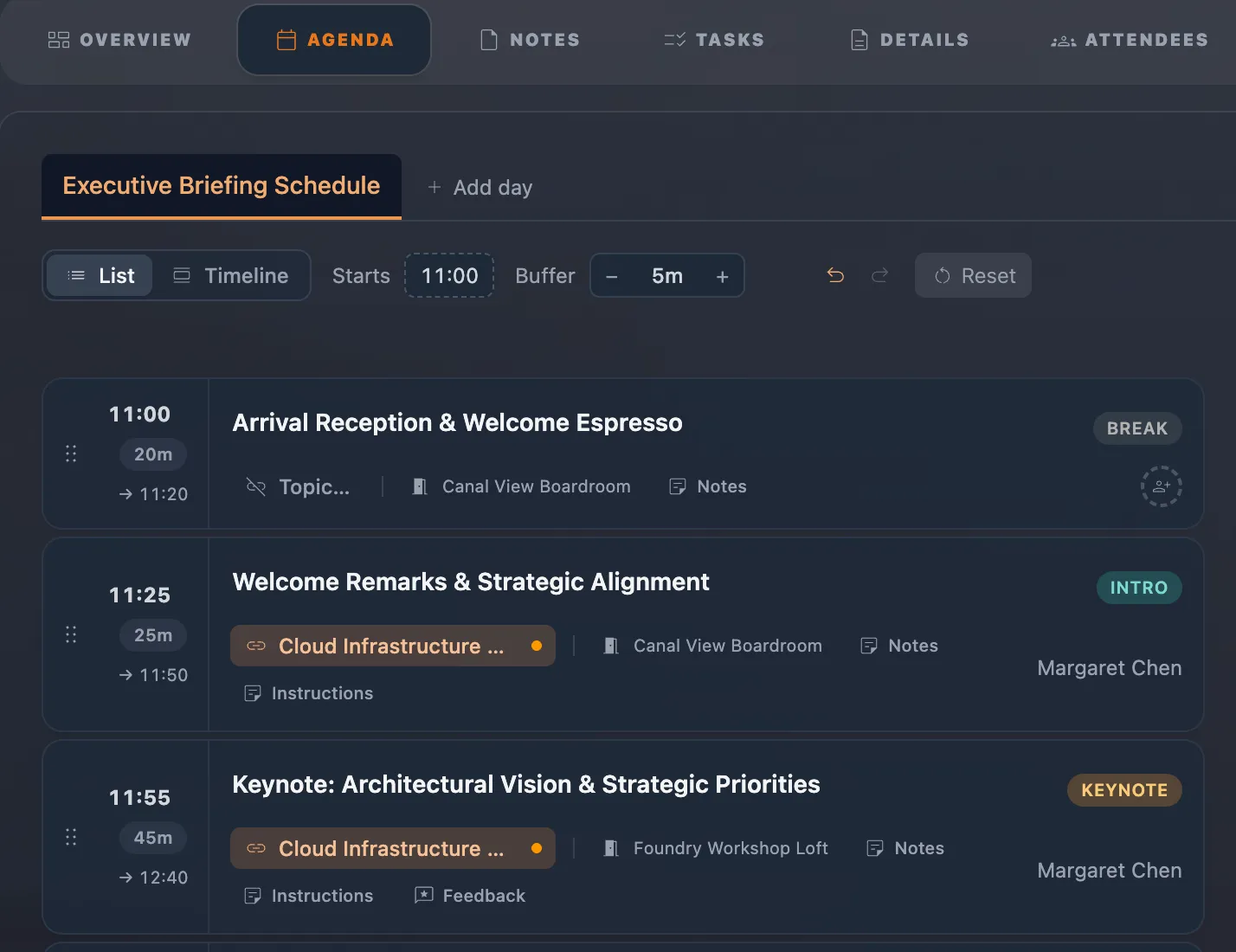This screenshot has height=952, width=1236.
Task: Switch to the Attendees tab
Action: click(x=1130, y=40)
